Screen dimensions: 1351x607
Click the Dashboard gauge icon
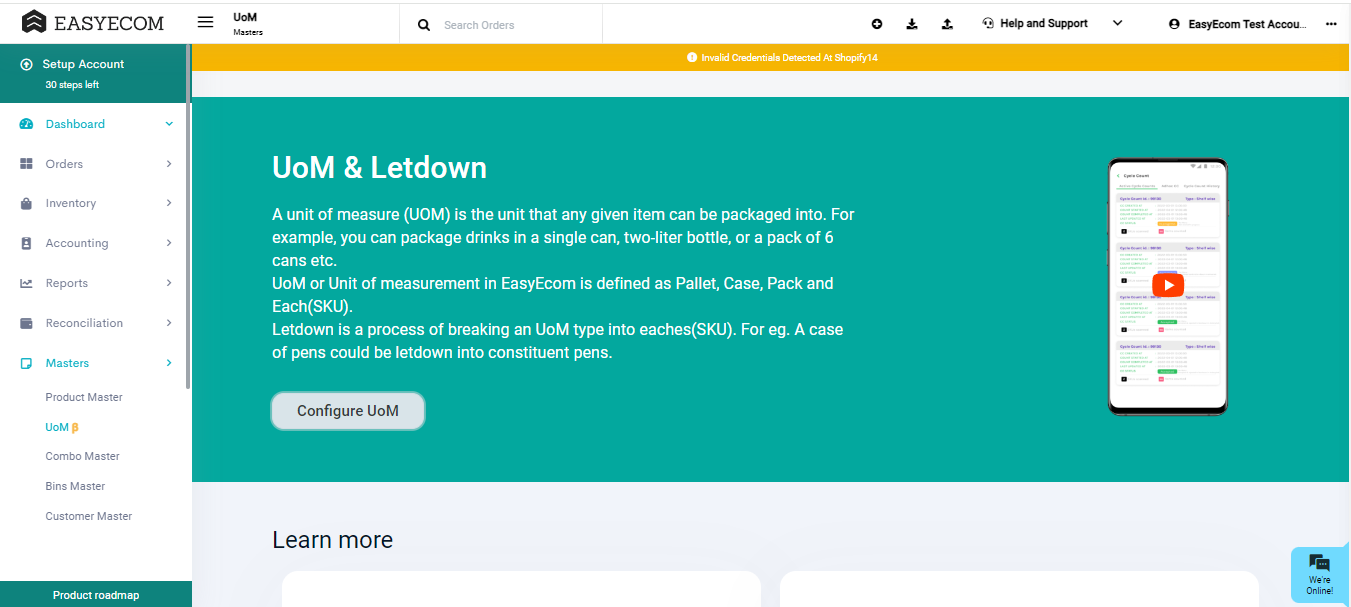(x=27, y=124)
